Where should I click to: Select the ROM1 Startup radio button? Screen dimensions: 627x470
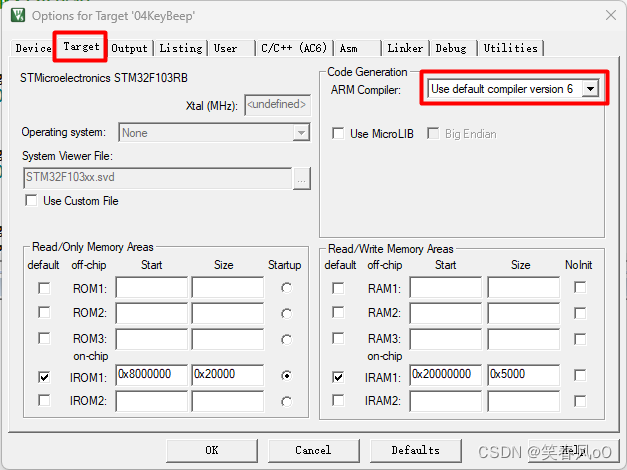pyautogui.click(x=286, y=288)
